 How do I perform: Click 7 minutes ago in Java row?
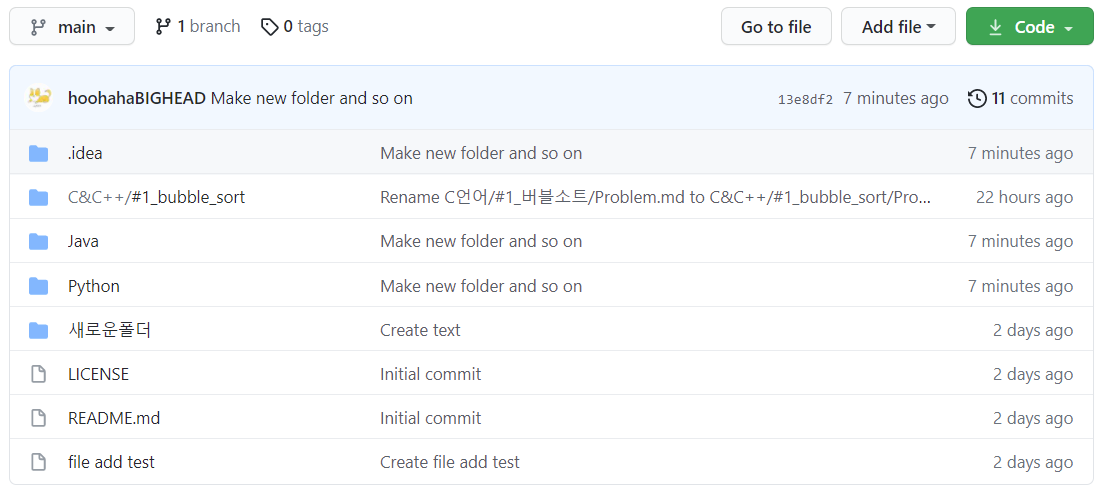pyautogui.click(x=1021, y=242)
